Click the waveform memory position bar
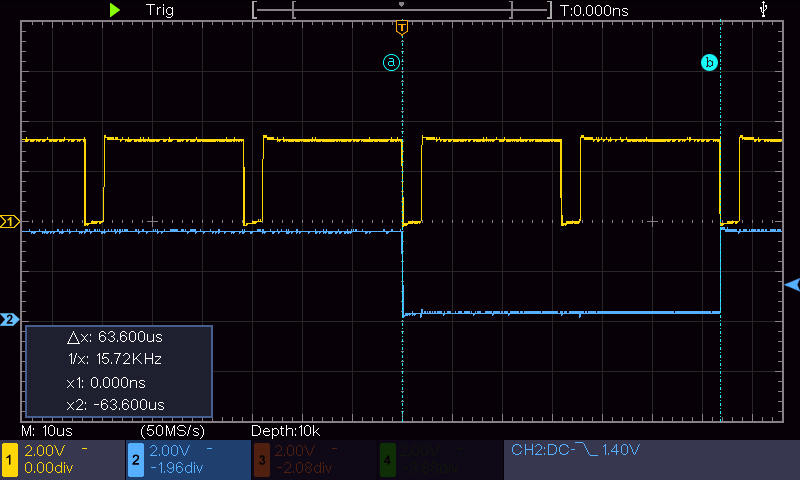 coord(402,10)
